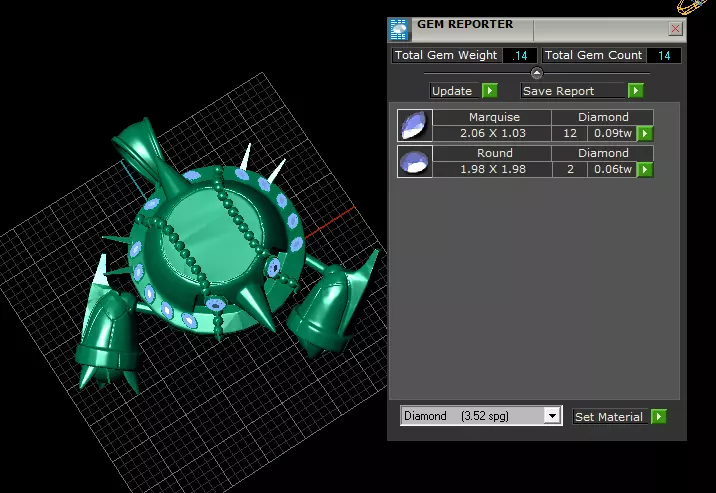Image resolution: width=716 pixels, height=493 pixels.
Task: Click the Total Gem Count label
Action: pos(593,55)
